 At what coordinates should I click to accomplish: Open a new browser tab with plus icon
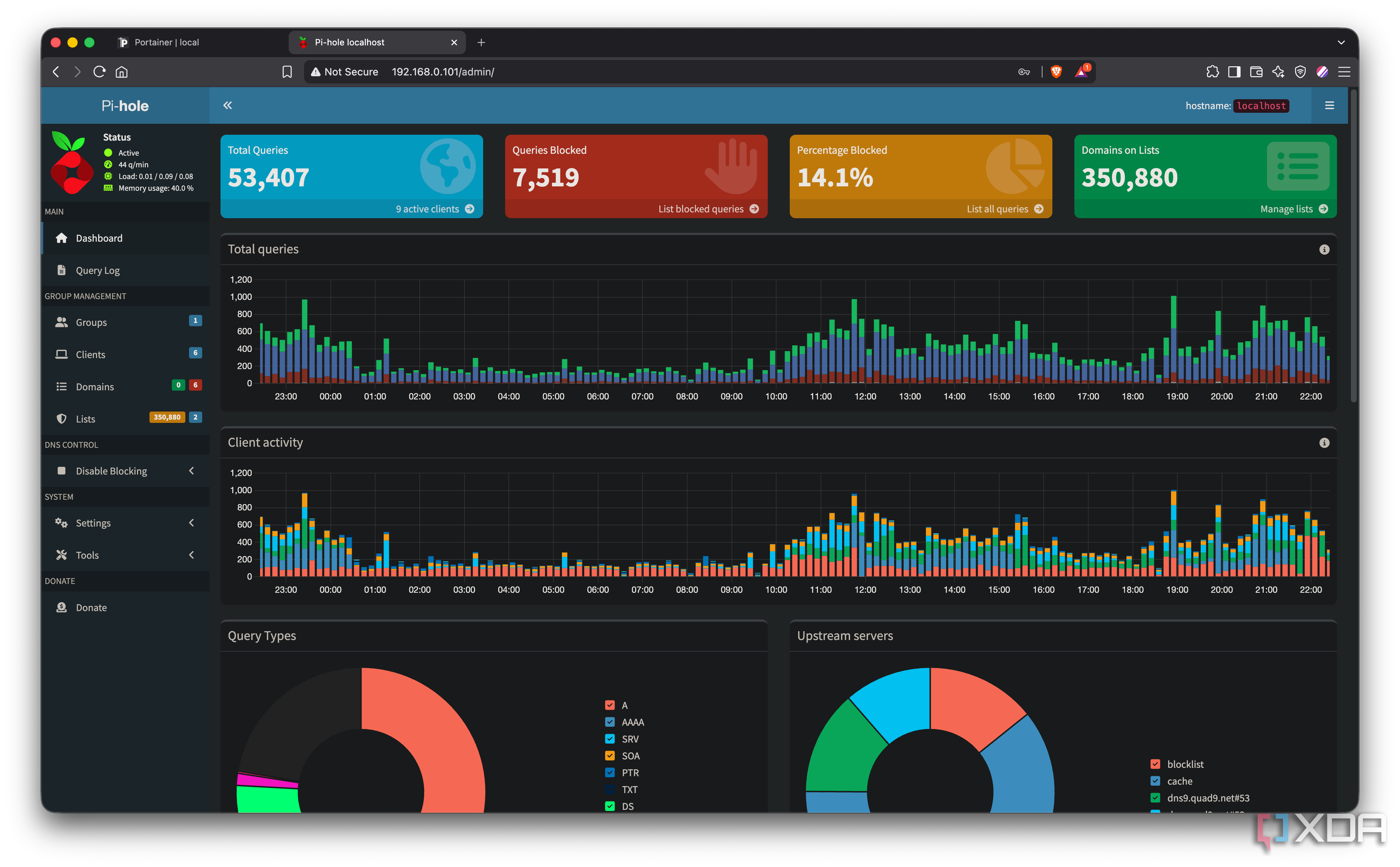point(481,42)
